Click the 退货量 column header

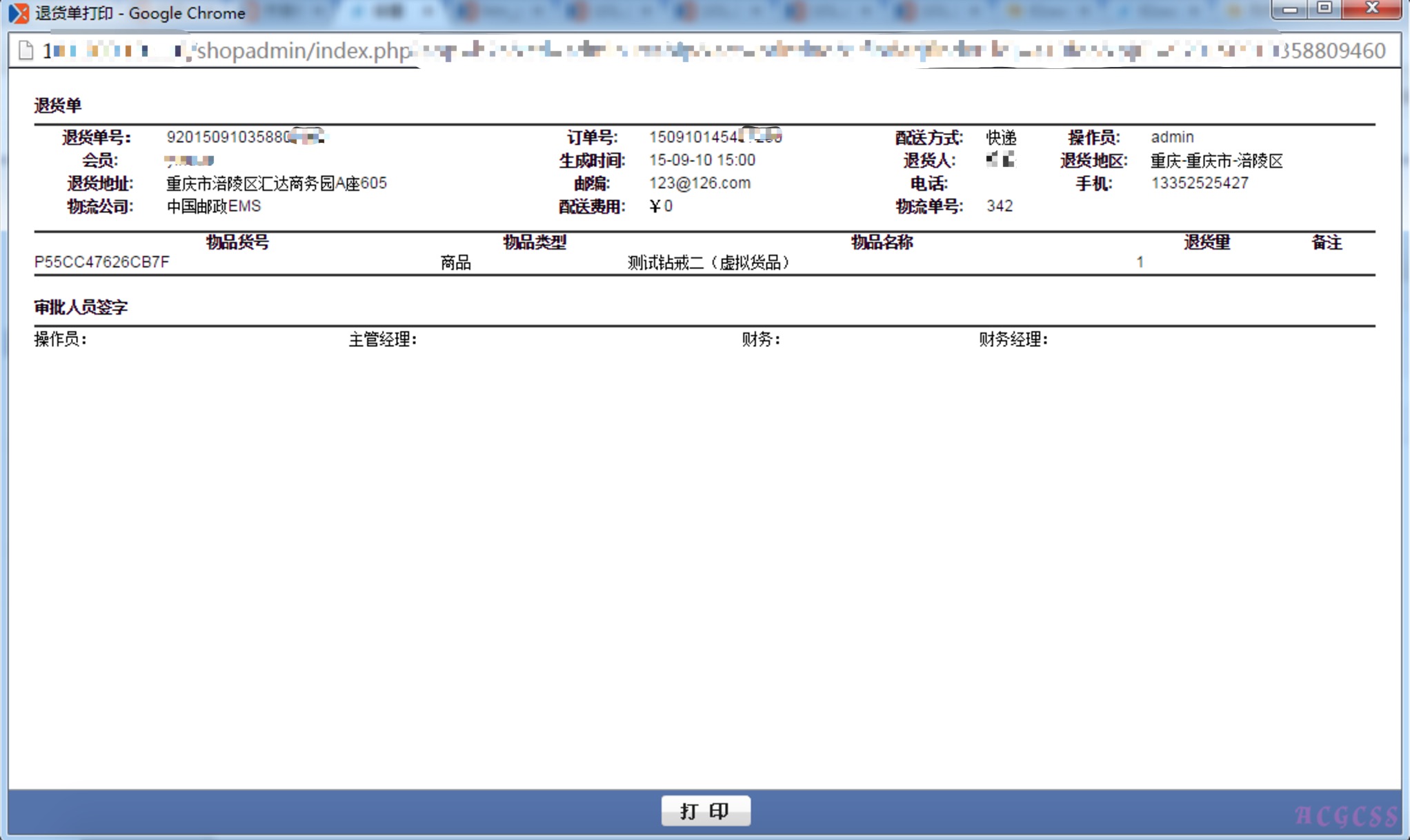tap(1207, 242)
